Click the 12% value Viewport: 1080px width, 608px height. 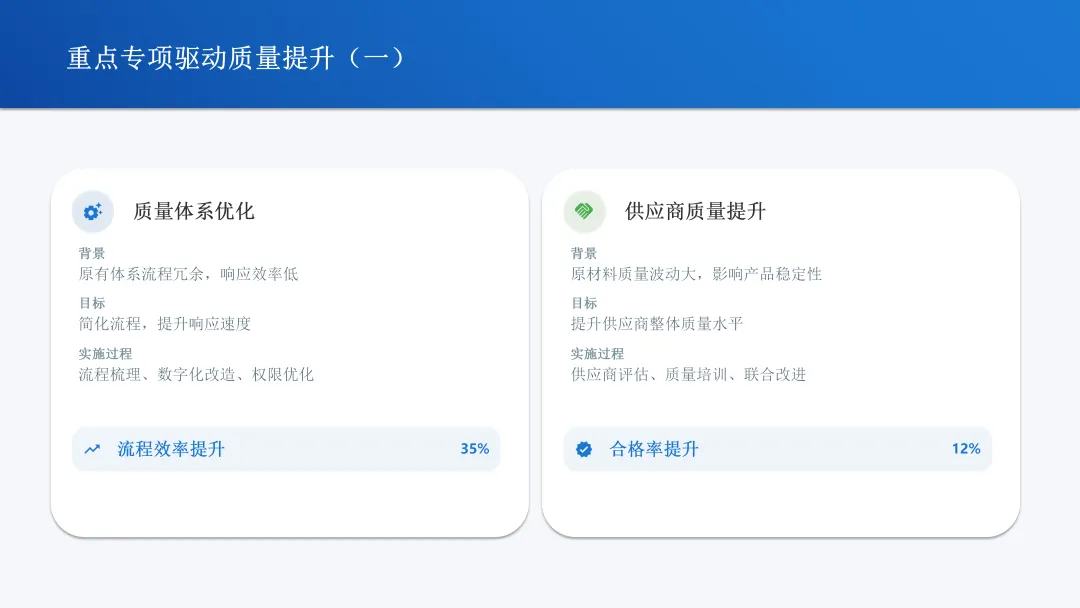click(966, 449)
